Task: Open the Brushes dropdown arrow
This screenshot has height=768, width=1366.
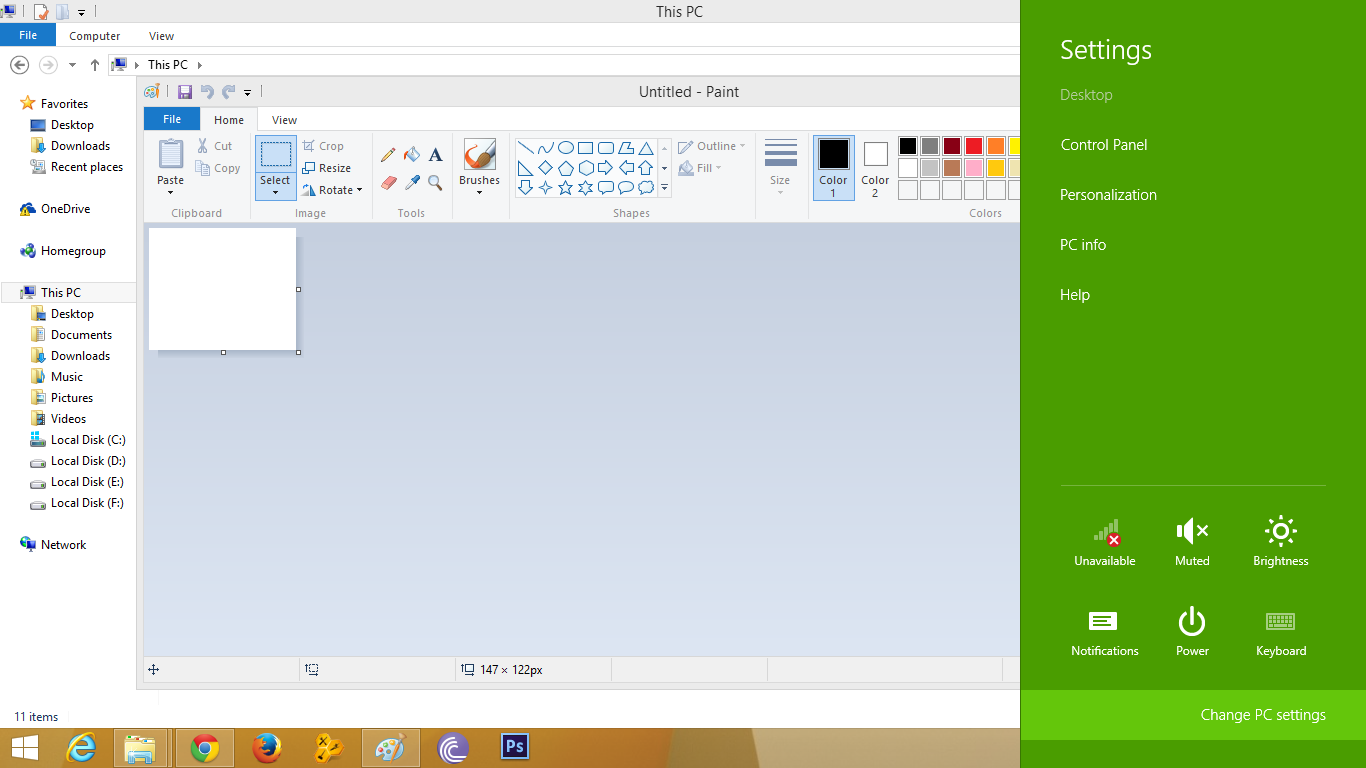Action: point(479,192)
